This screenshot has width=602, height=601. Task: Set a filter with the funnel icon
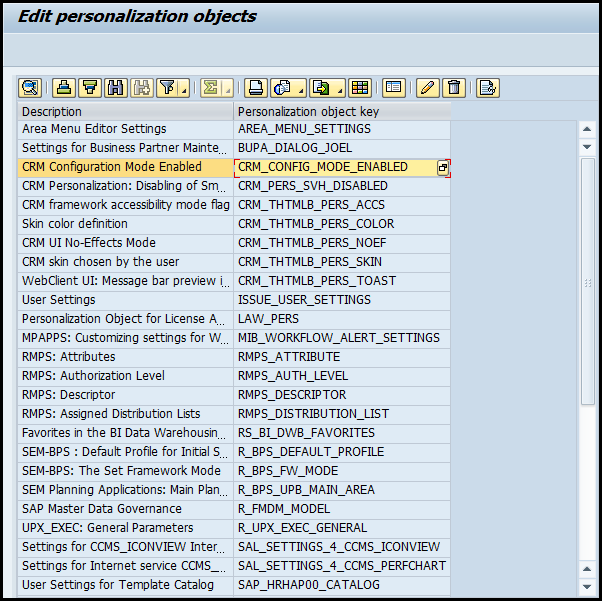168,88
